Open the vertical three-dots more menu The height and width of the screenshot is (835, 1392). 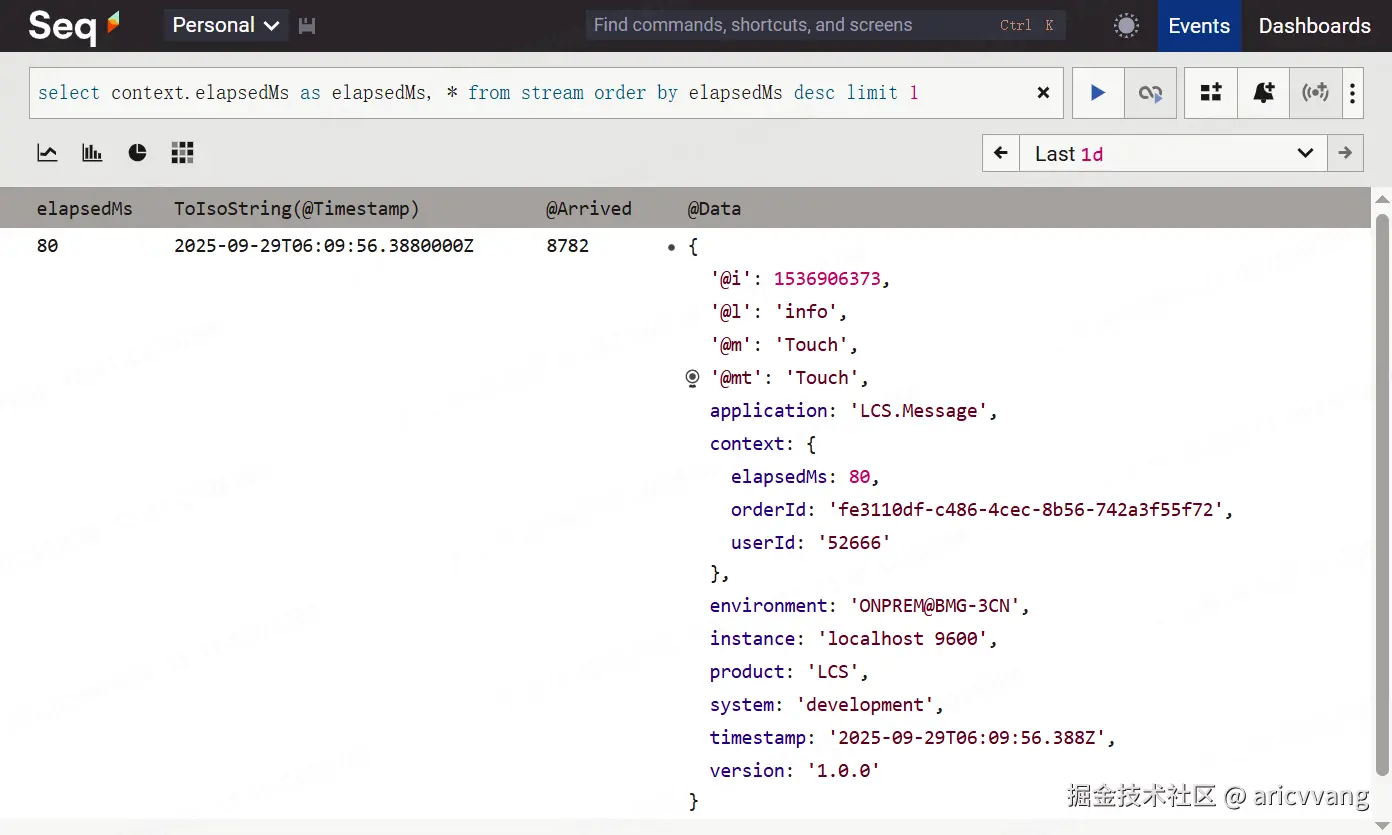[x=1352, y=93]
